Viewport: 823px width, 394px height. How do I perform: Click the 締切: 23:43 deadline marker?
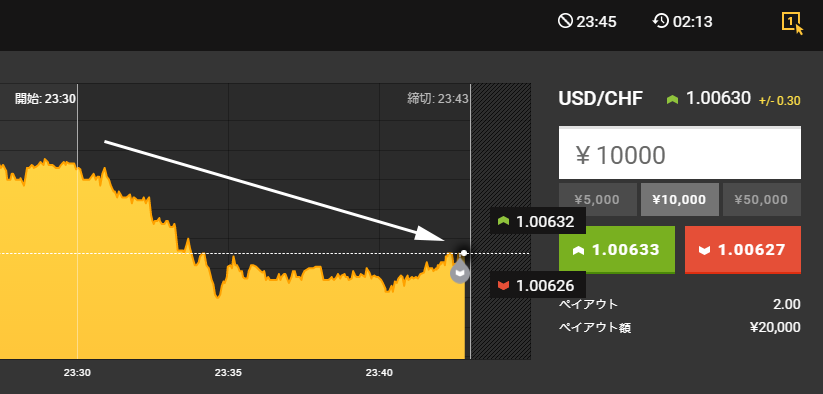click(x=438, y=99)
